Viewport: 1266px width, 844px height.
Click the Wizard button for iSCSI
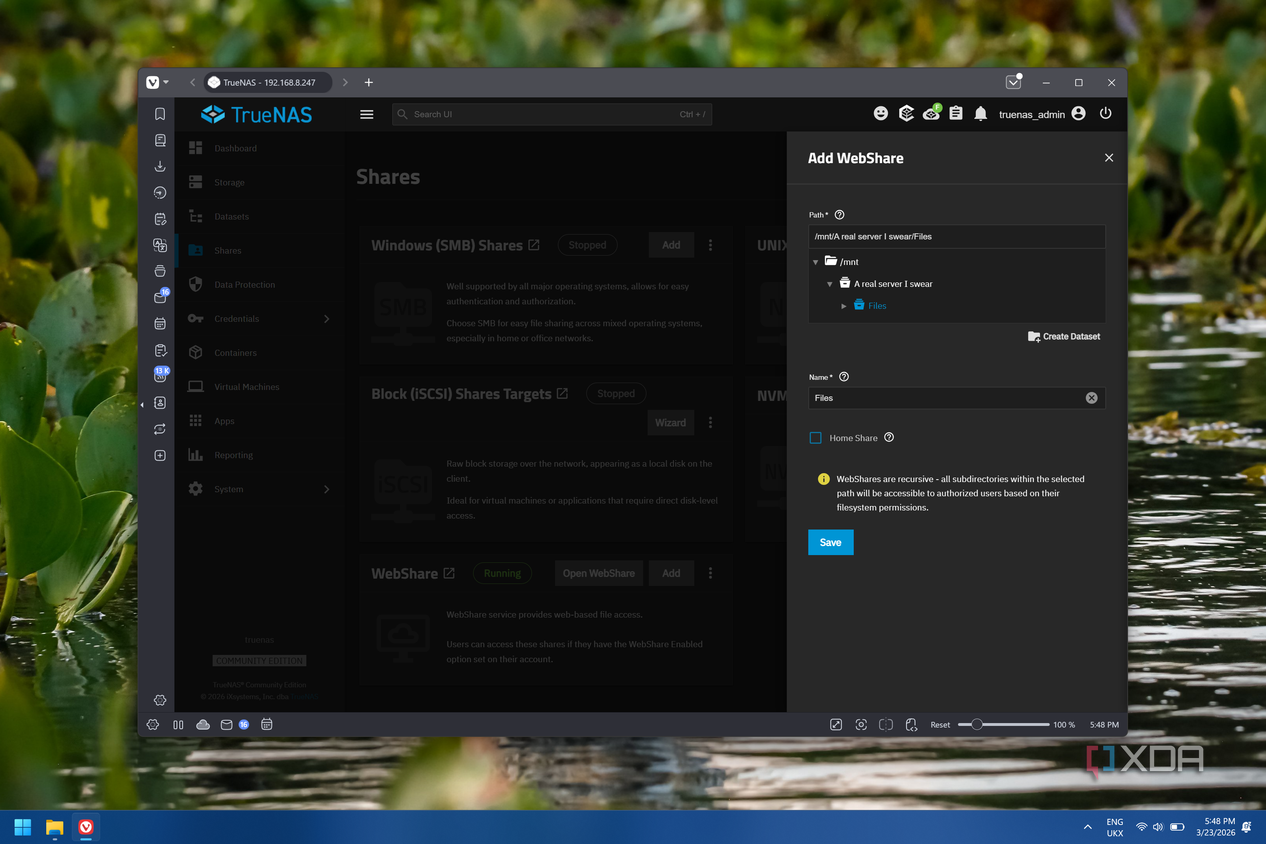[670, 422]
